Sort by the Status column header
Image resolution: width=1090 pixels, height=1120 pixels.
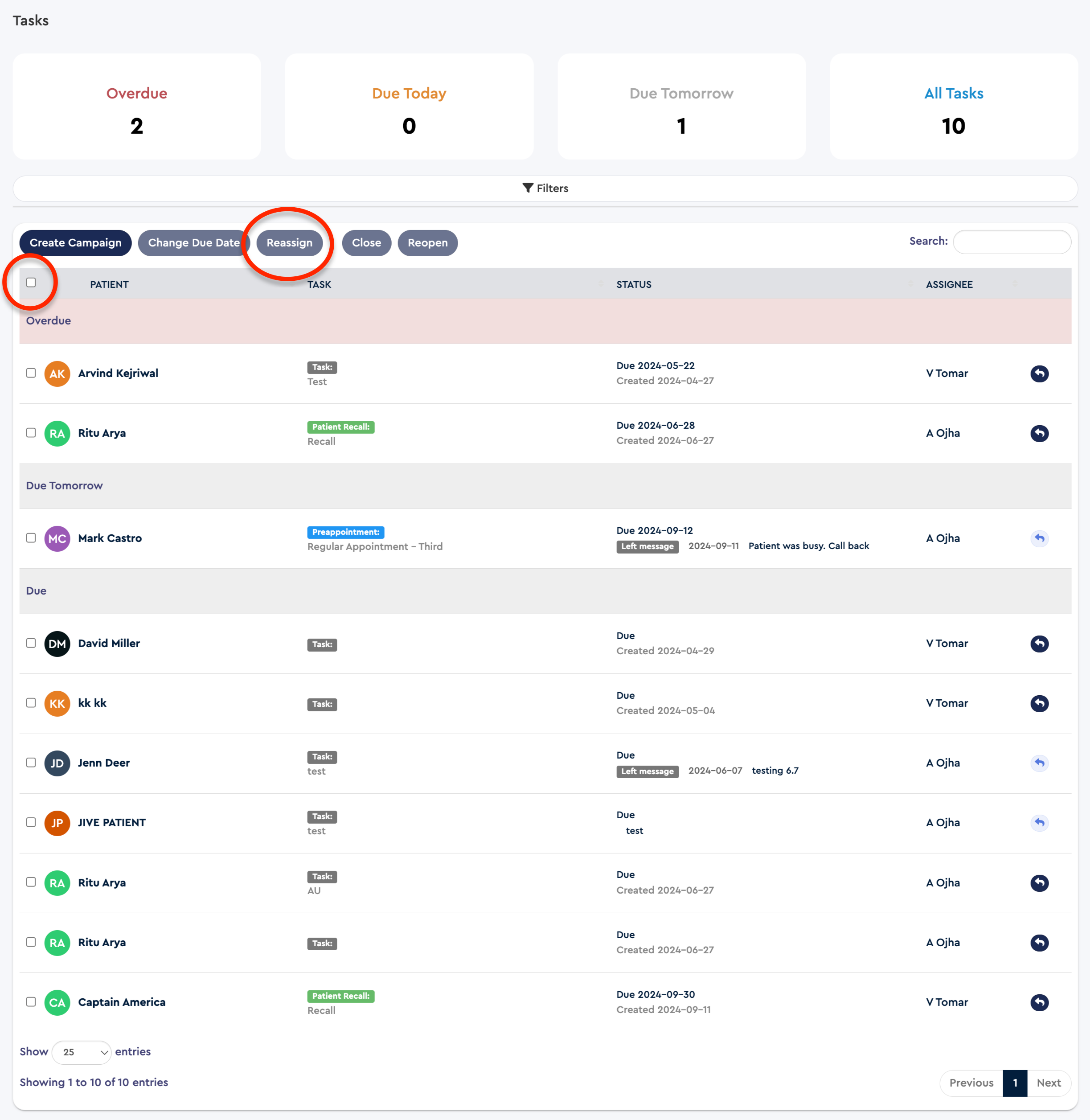click(x=634, y=285)
